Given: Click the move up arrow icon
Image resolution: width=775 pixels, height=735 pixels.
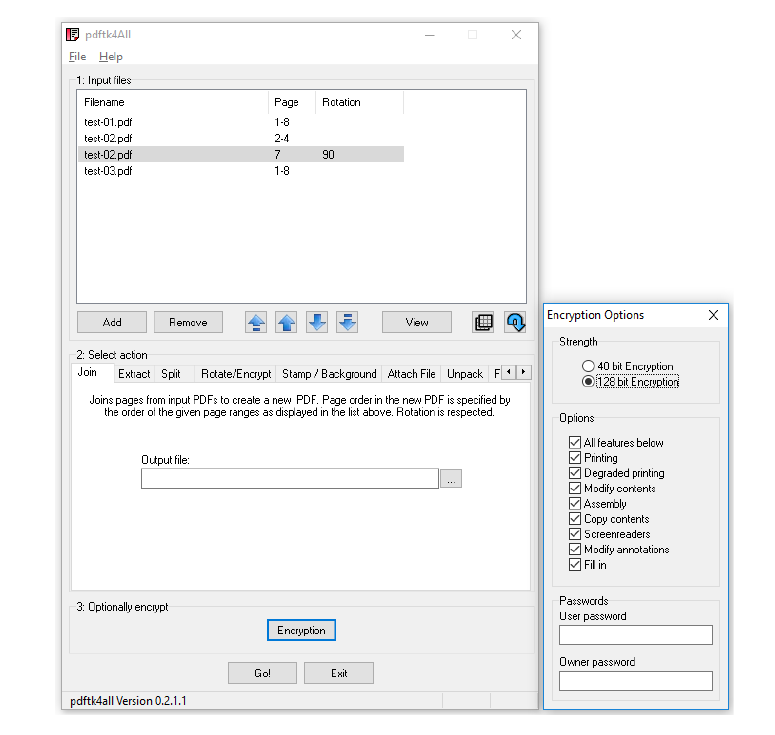Looking at the screenshot, I should 286,322.
